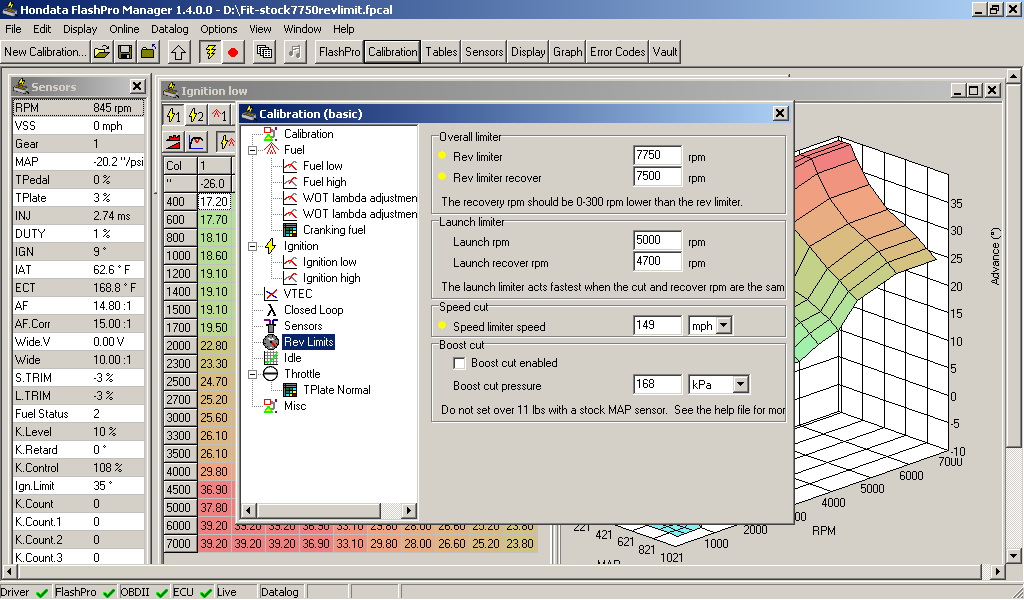Click the Display toolbar button
The width and height of the screenshot is (1024, 600).
tap(528, 52)
